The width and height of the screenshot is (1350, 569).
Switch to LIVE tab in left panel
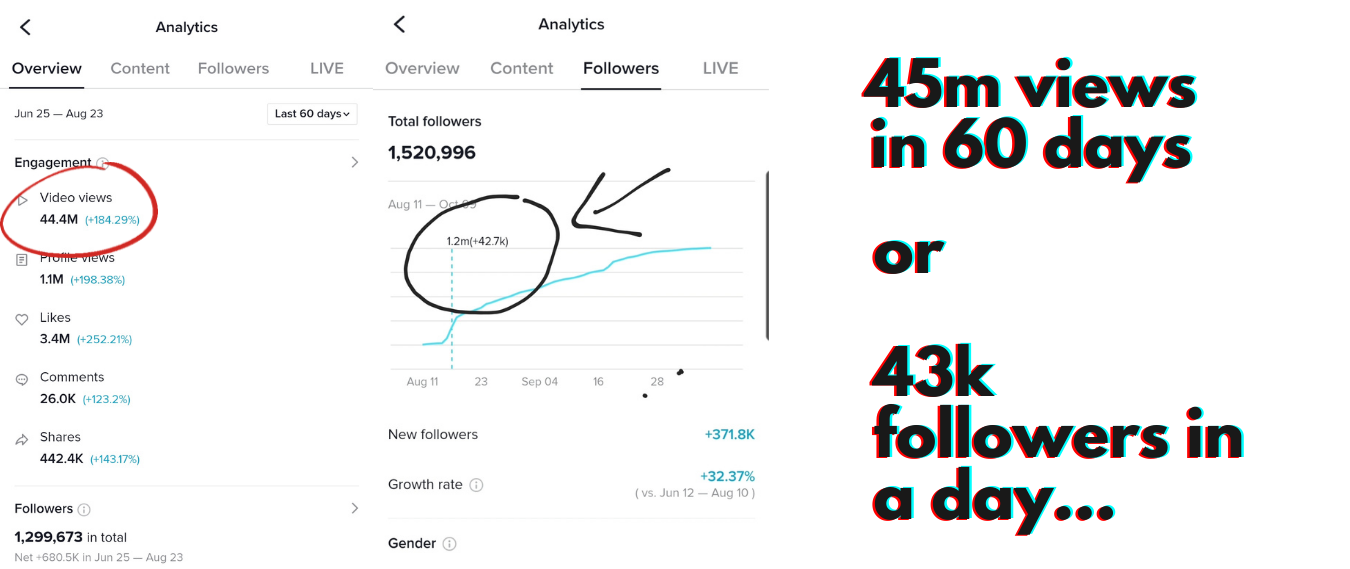[327, 69]
